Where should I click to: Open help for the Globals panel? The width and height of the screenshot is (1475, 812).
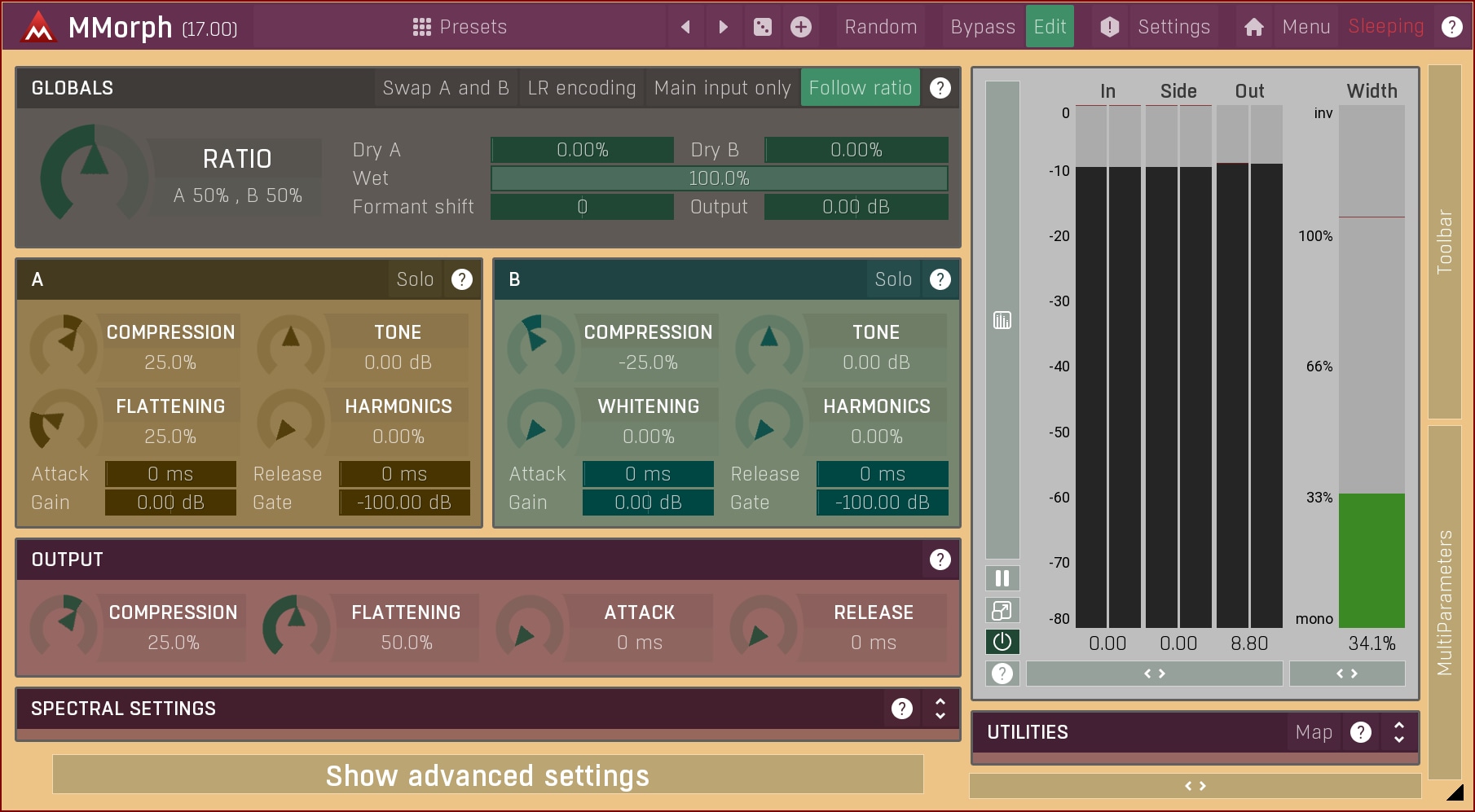pos(940,88)
